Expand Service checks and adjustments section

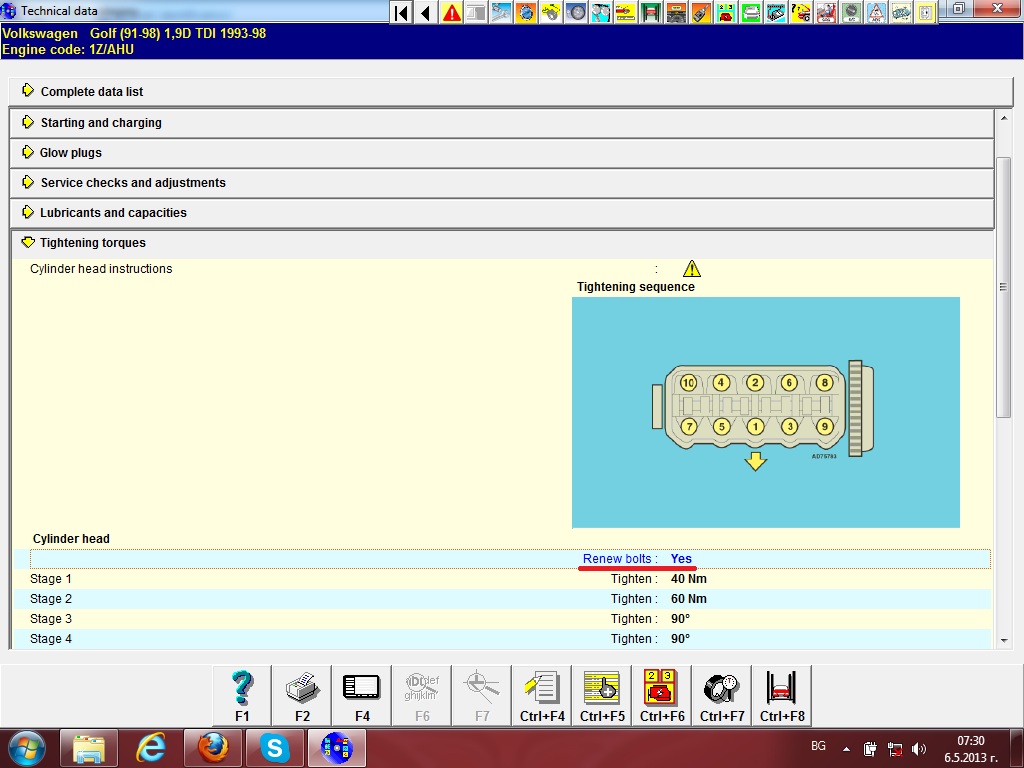pos(133,183)
